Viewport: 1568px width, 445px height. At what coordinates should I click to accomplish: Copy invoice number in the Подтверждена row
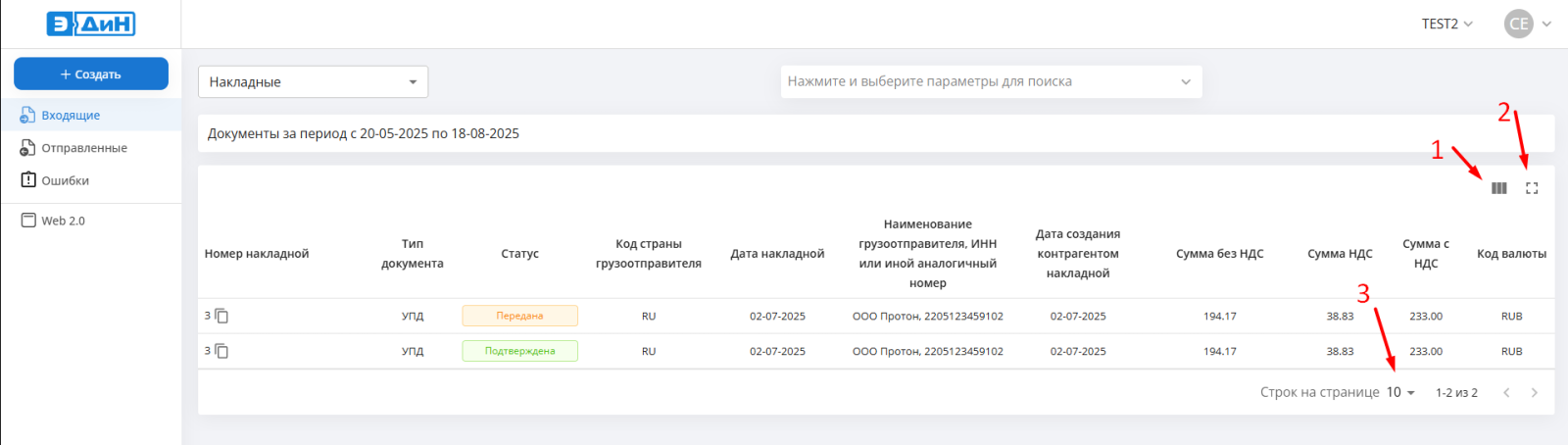pyautogui.click(x=221, y=351)
